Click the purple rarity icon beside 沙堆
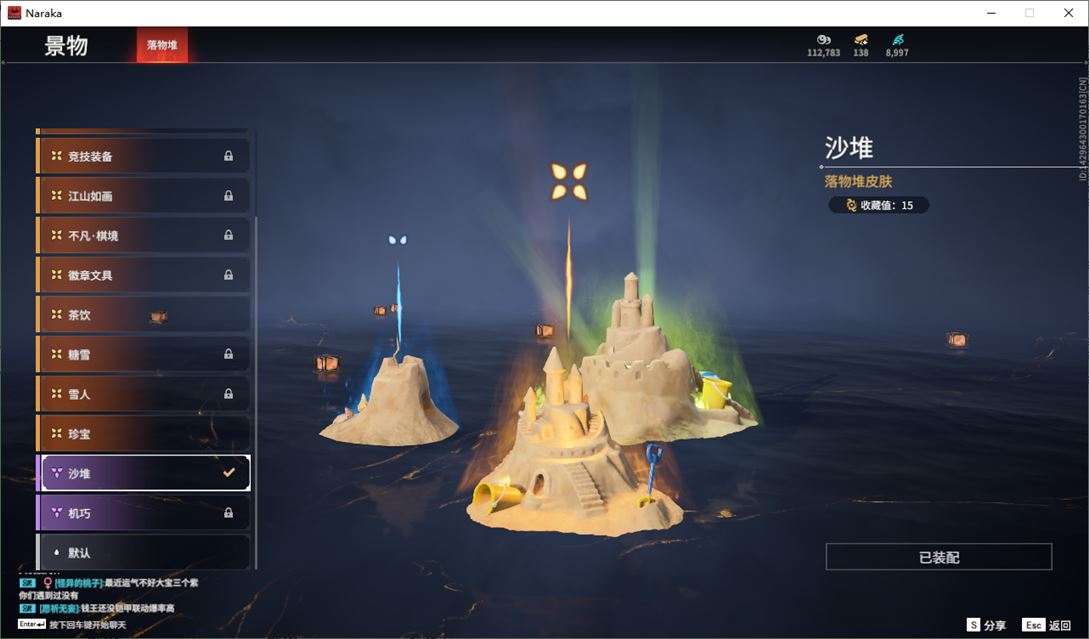 pos(56,472)
